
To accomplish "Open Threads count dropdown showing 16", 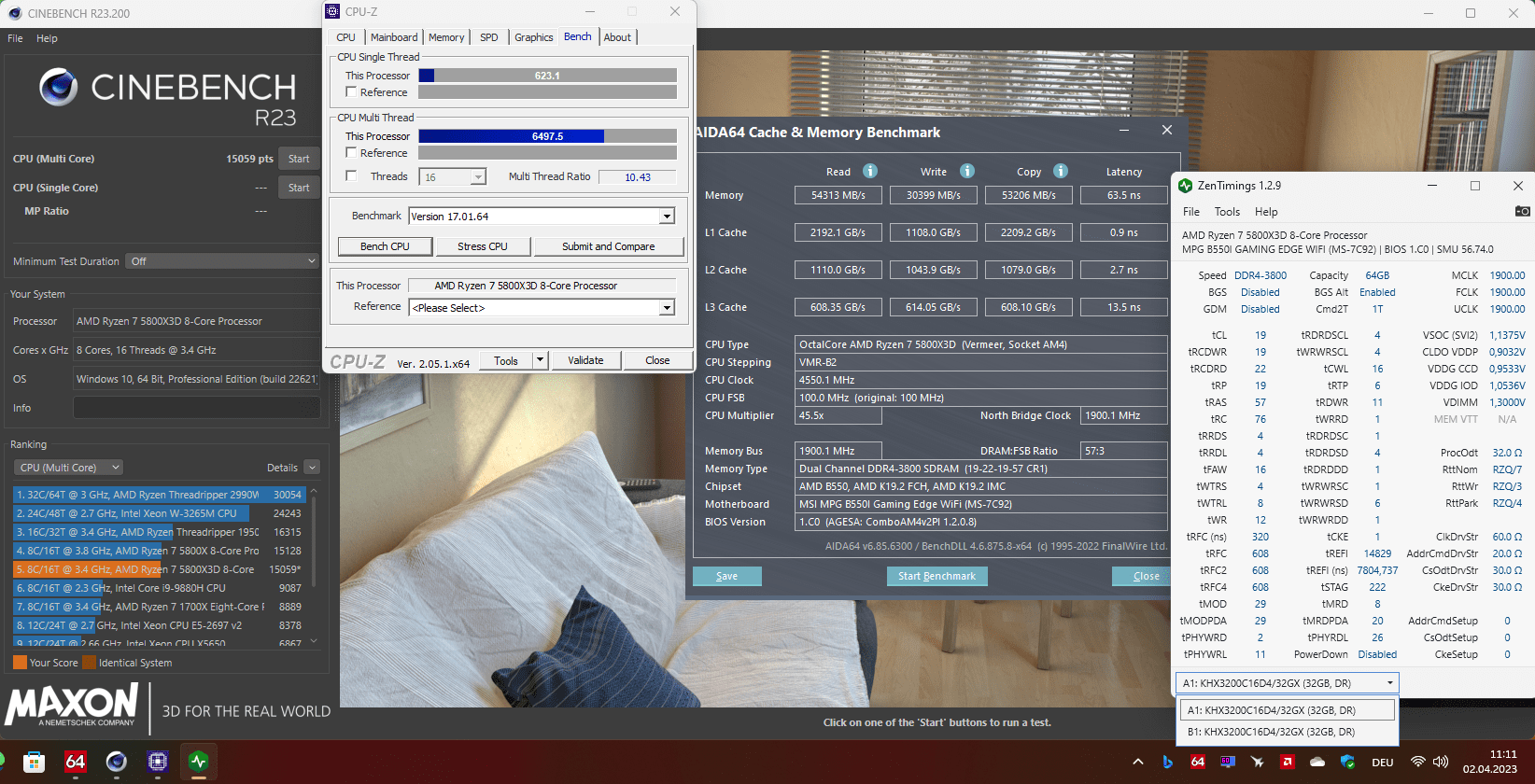I will (454, 176).
